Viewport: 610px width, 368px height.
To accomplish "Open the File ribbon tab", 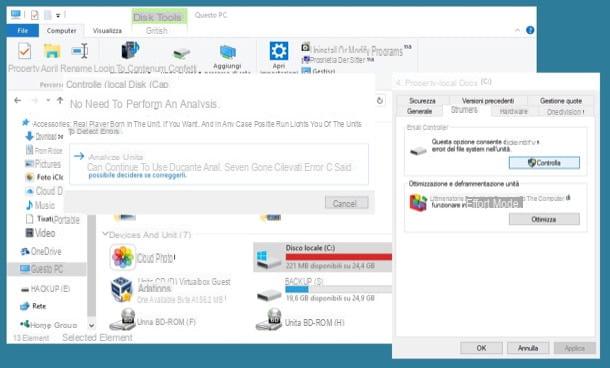I will pyautogui.click(x=23, y=30).
